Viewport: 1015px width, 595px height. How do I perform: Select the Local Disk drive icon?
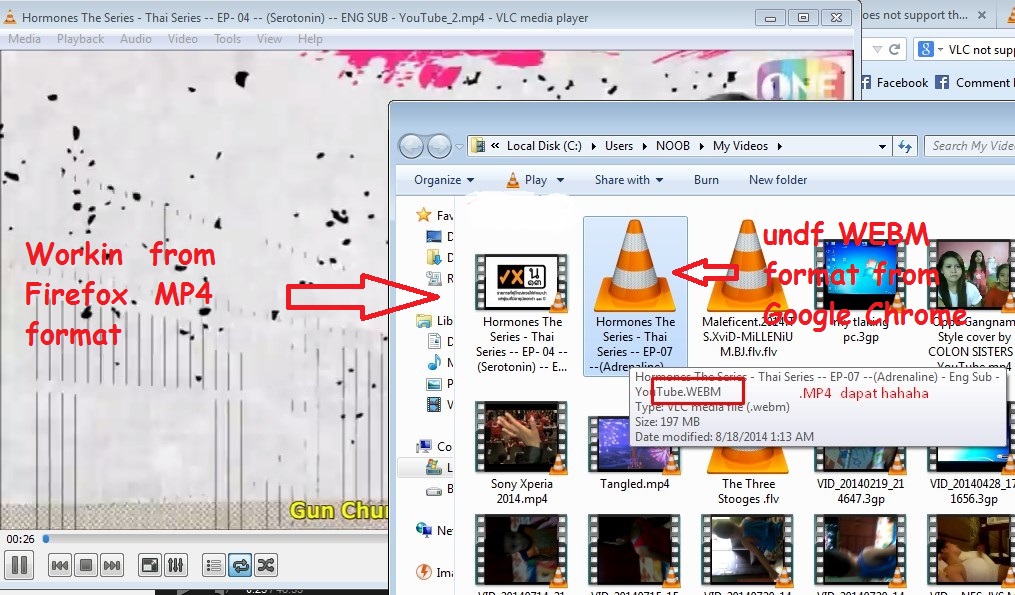tap(434, 467)
